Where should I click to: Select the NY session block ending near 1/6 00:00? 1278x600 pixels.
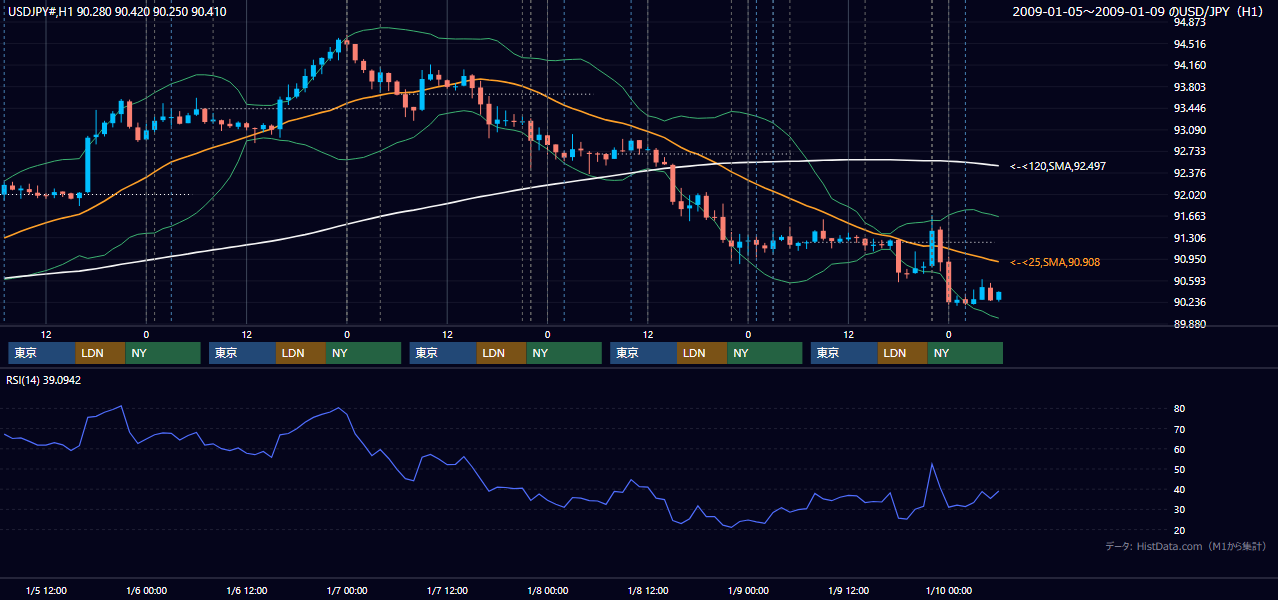[x=163, y=353]
